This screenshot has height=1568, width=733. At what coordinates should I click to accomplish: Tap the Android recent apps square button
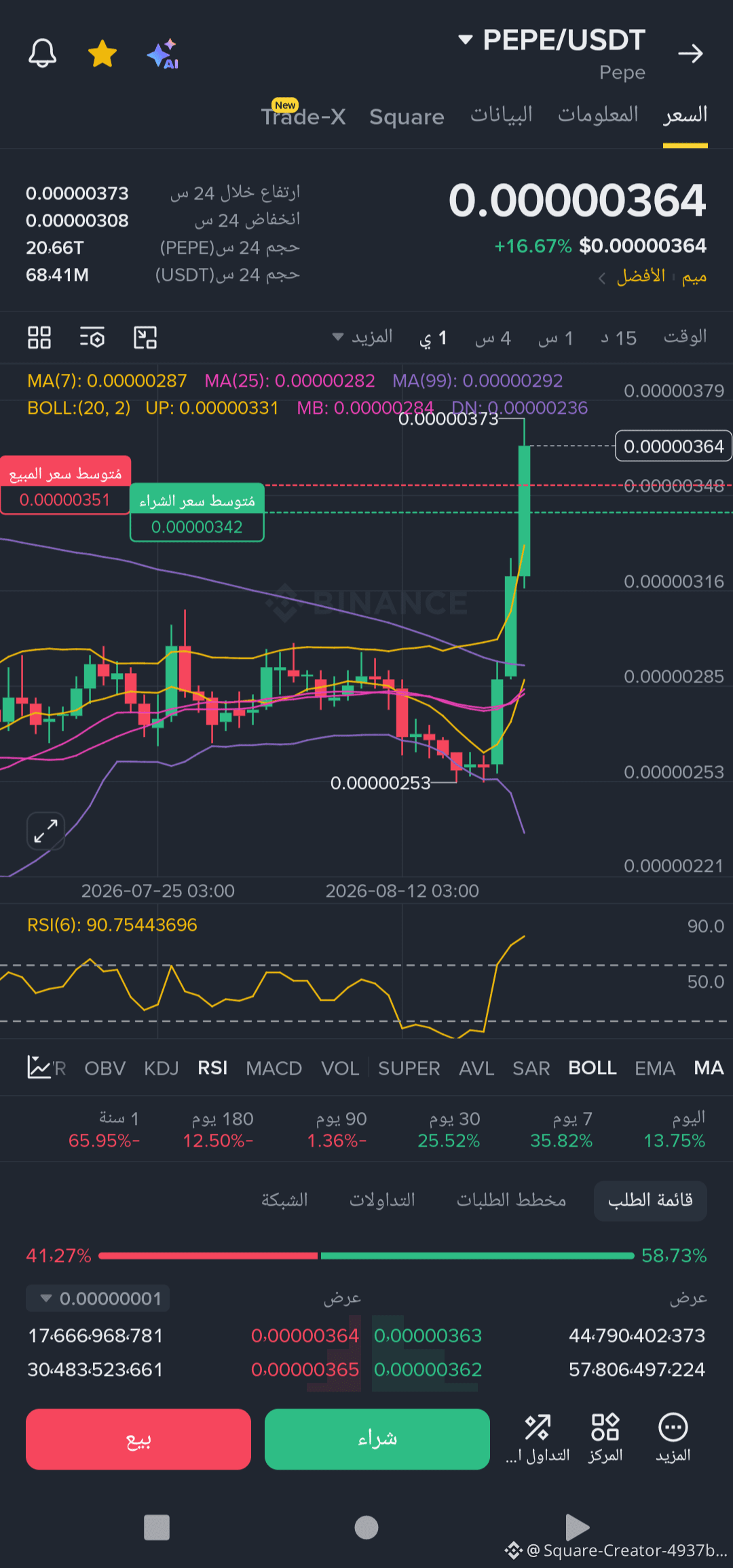(157, 1527)
